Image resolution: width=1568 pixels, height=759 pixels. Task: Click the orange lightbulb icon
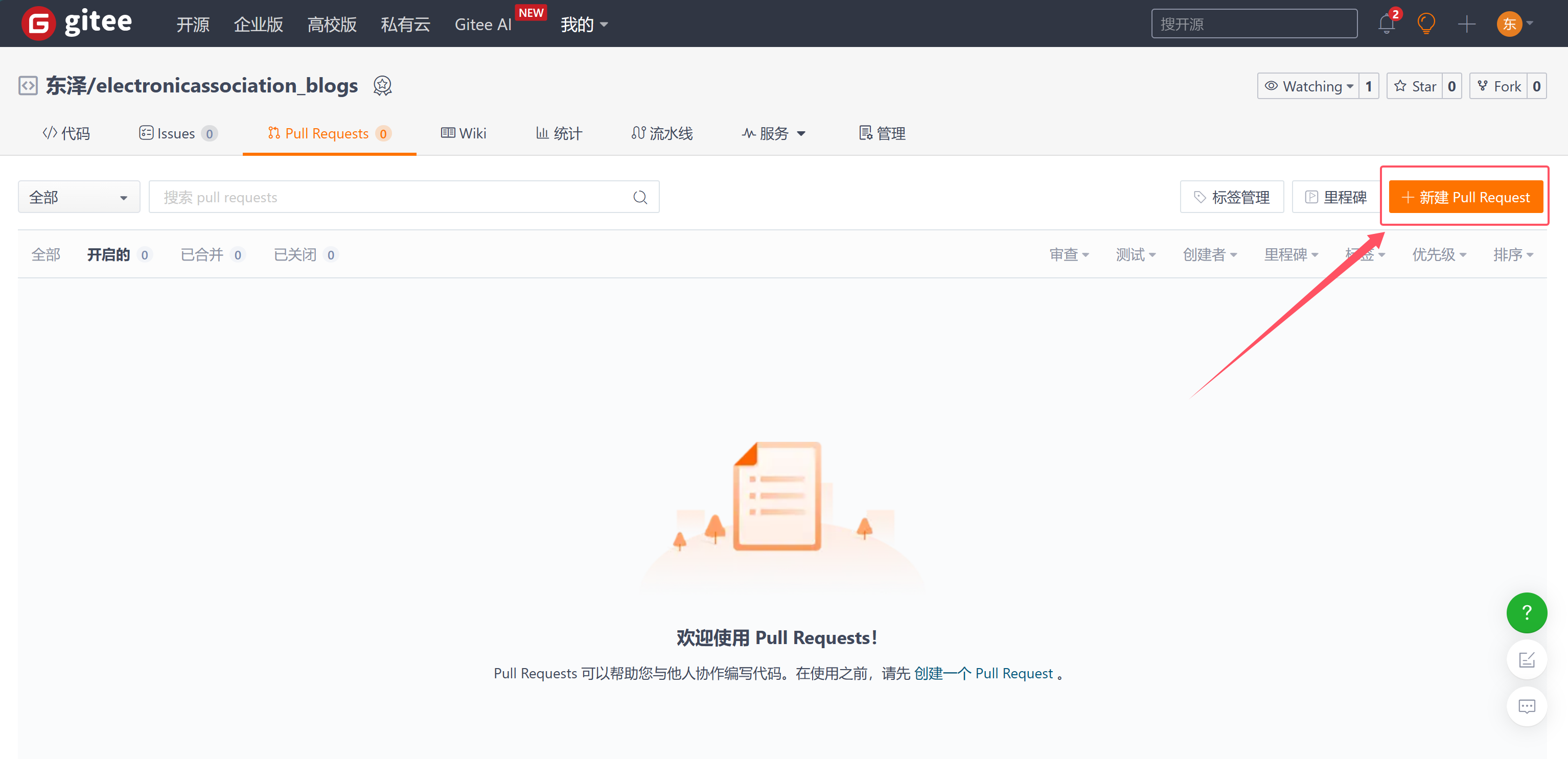coord(1426,23)
